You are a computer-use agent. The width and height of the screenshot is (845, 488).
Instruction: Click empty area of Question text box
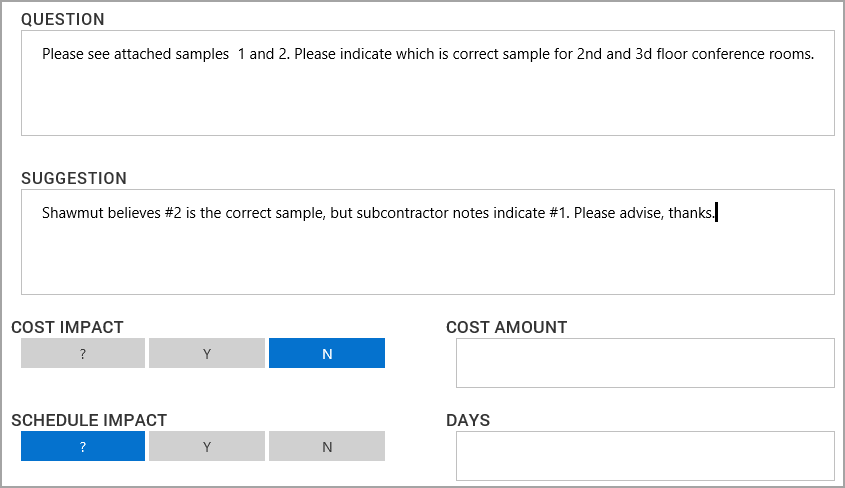pos(428,105)
